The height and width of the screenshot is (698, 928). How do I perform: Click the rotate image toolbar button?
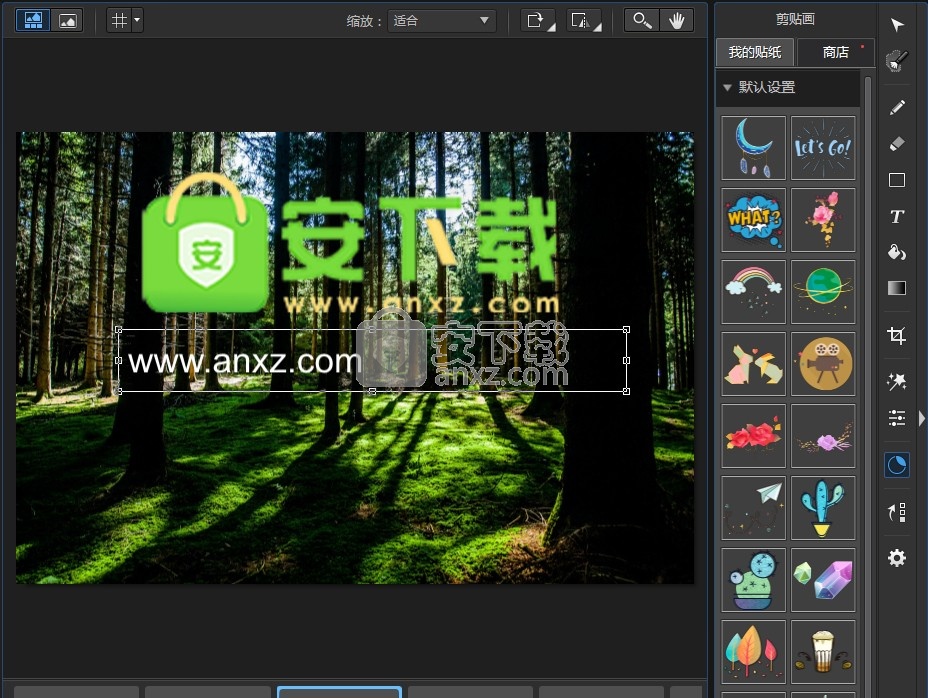(537, 20)
